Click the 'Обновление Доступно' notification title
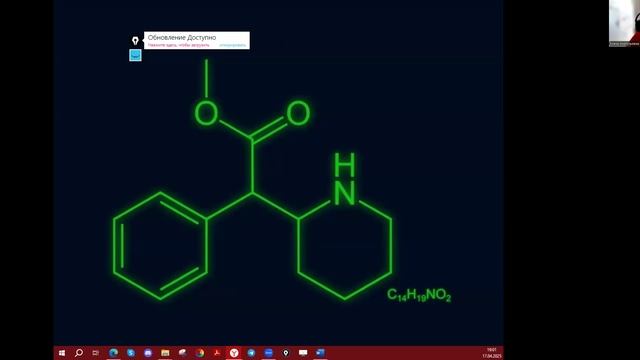 [182, 37]
